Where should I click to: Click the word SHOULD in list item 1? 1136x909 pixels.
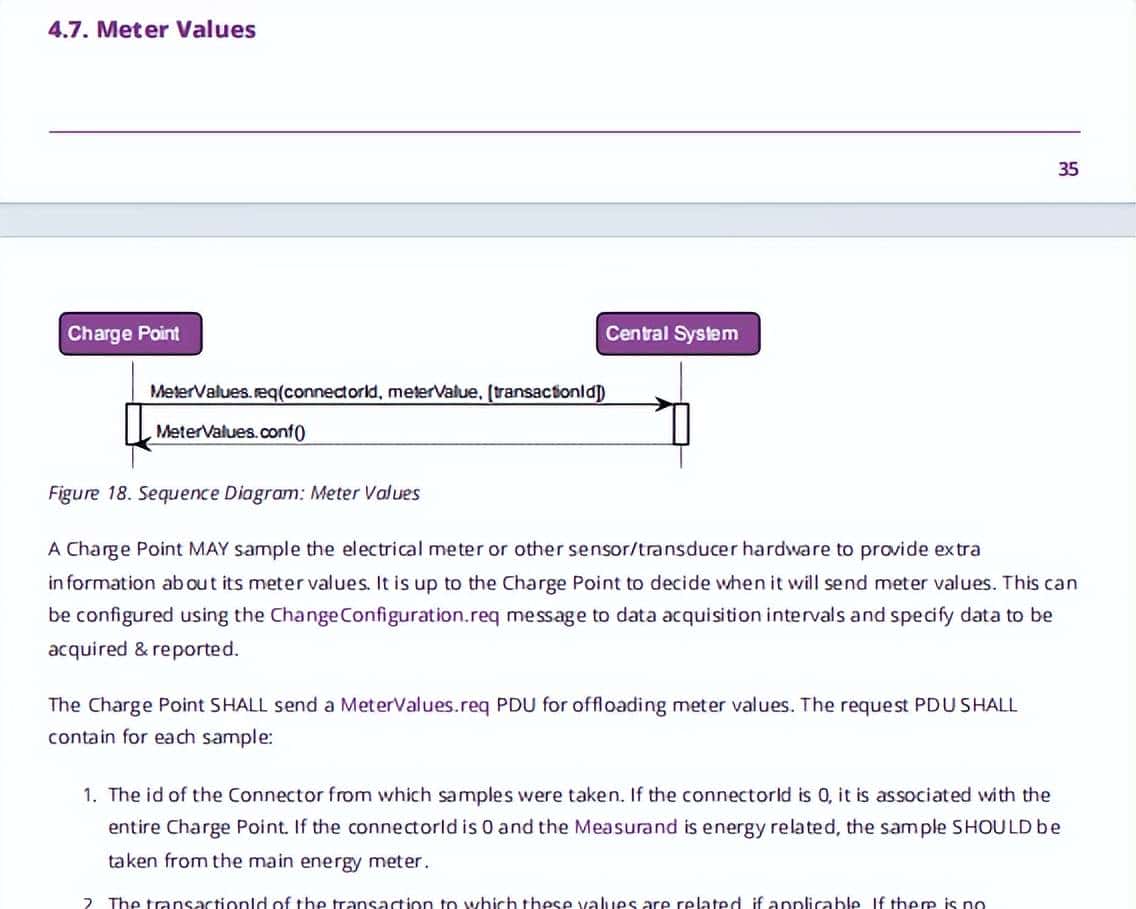pyautogui.click(x=993, y=827)
